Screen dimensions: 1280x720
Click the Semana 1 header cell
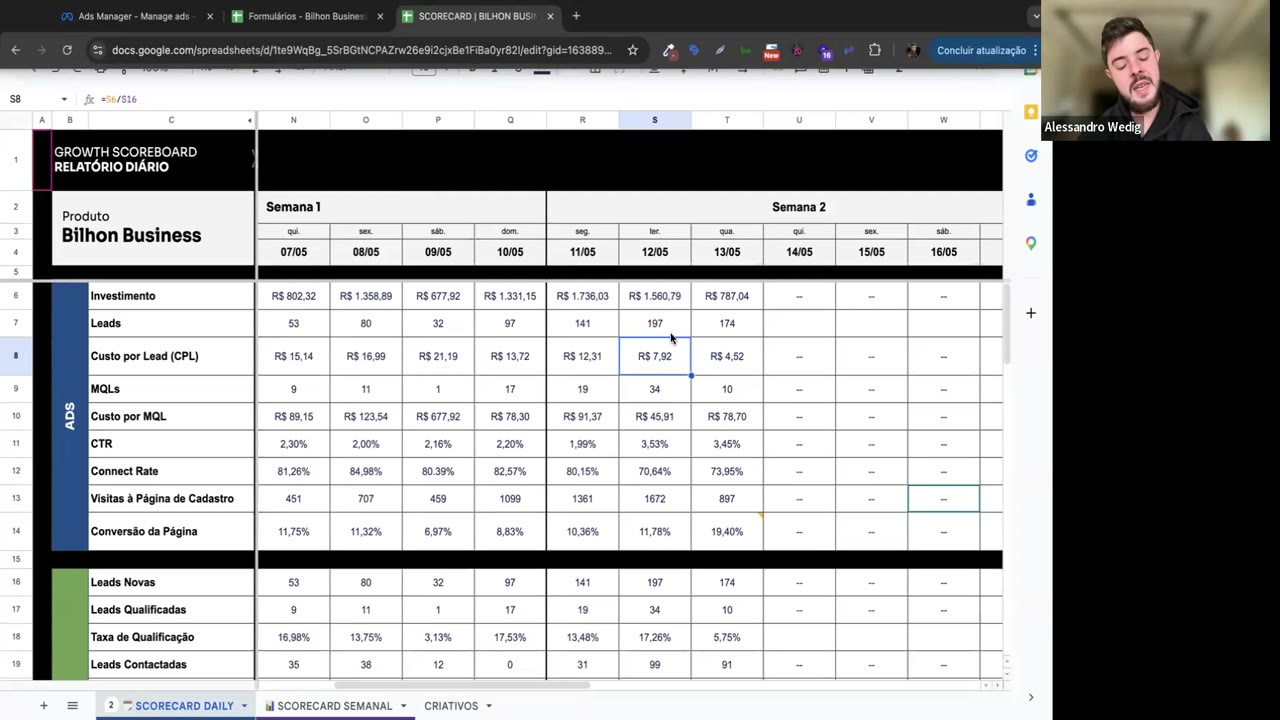[402, 207]
